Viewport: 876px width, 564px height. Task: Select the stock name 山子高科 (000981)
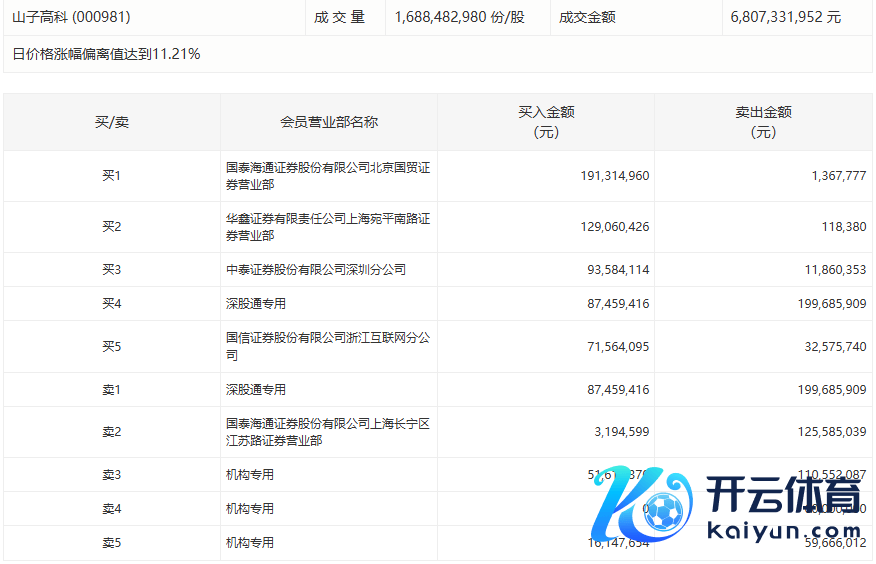pos(71,17)
